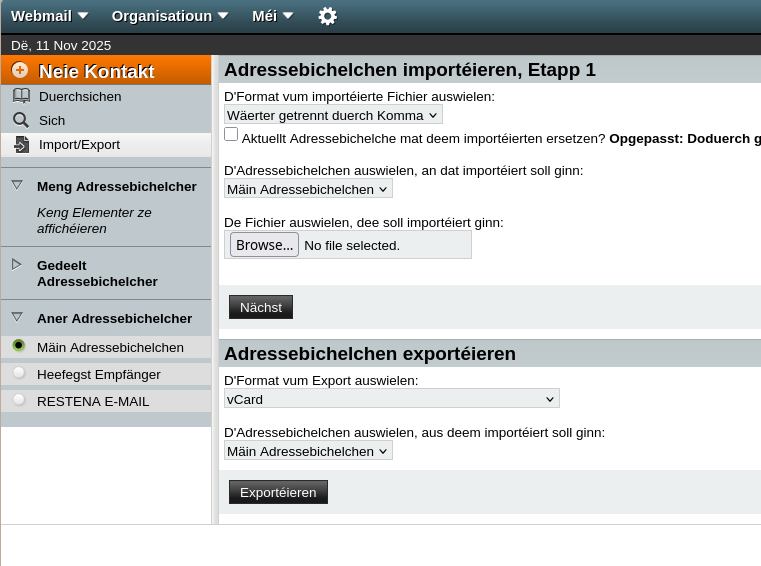Tick the checkbox to replace the current address book
Screen dimensions: 761x566
(x=231, y=134)
